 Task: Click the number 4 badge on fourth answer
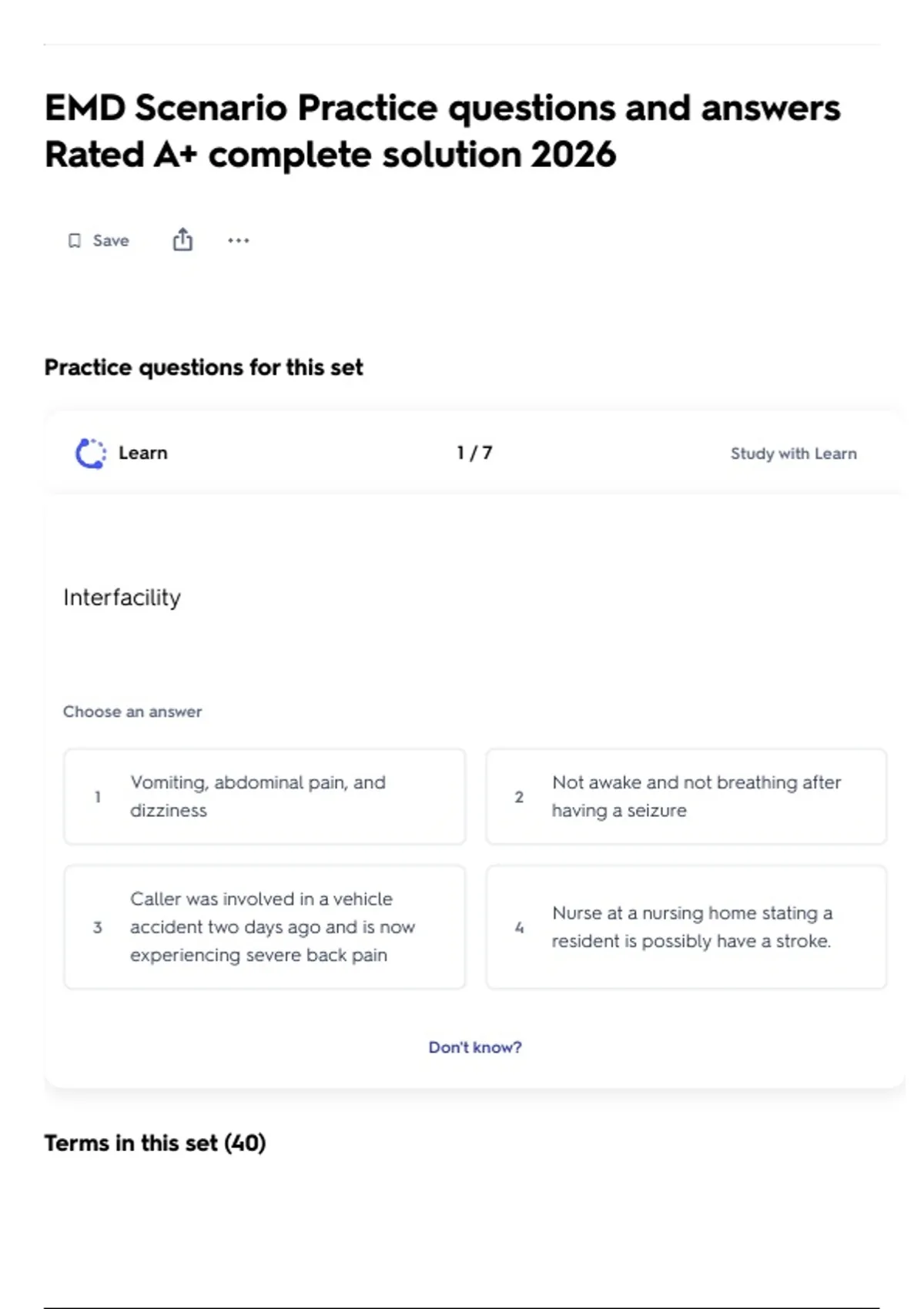pyautogui.click(x=519, y=927)
